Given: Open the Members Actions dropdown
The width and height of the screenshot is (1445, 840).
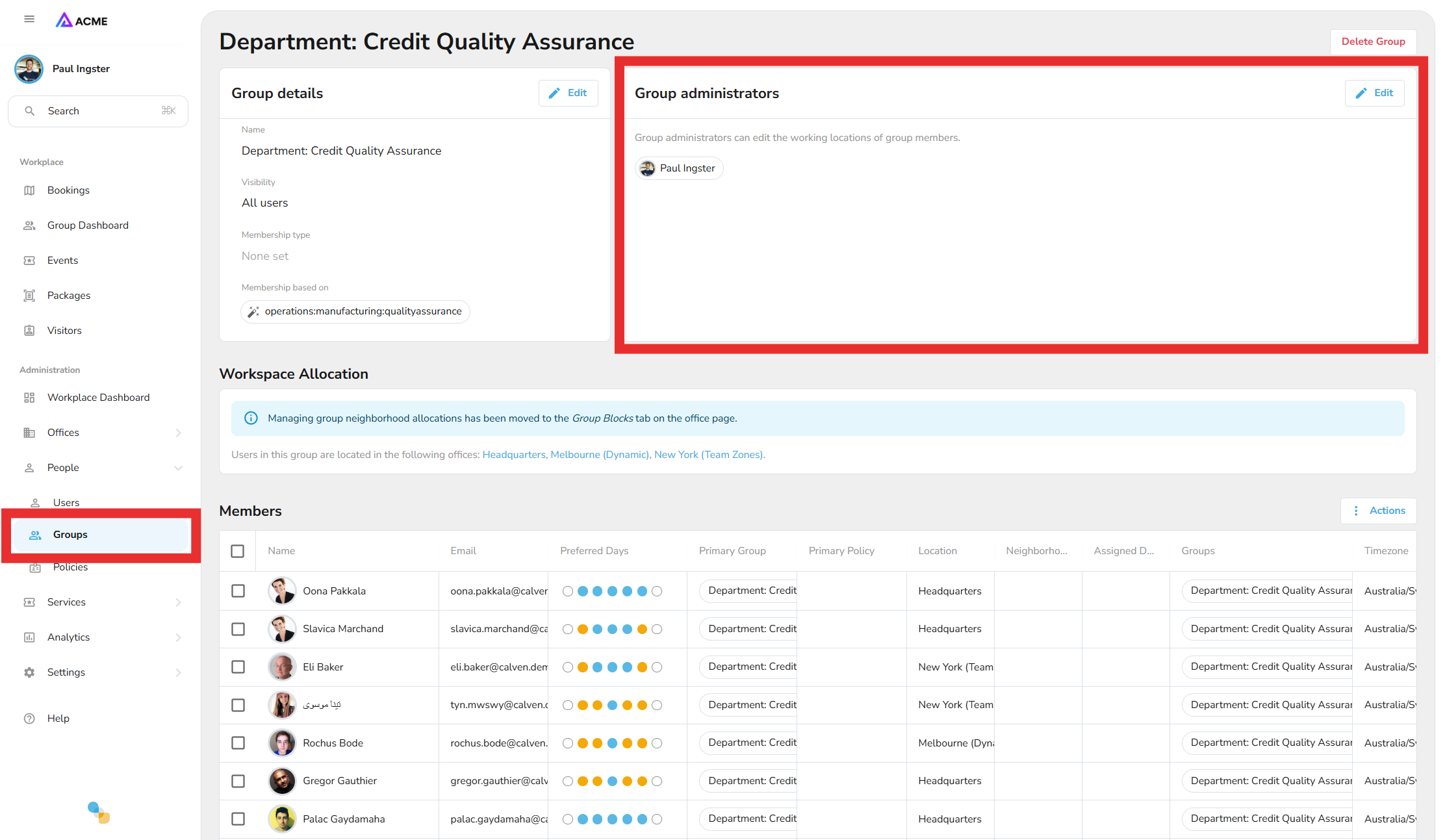Looking at the screenshot, I should tap(1379, 511).
